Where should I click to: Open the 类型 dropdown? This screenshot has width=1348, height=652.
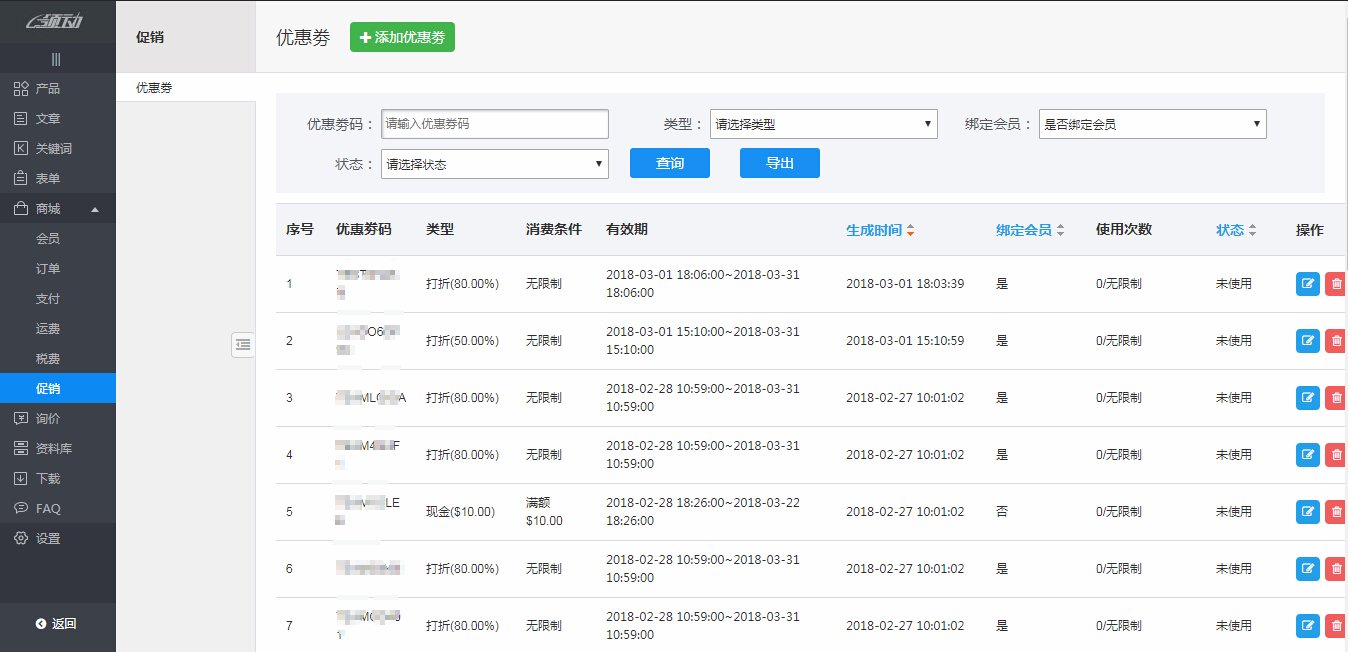tap(822, 123)
